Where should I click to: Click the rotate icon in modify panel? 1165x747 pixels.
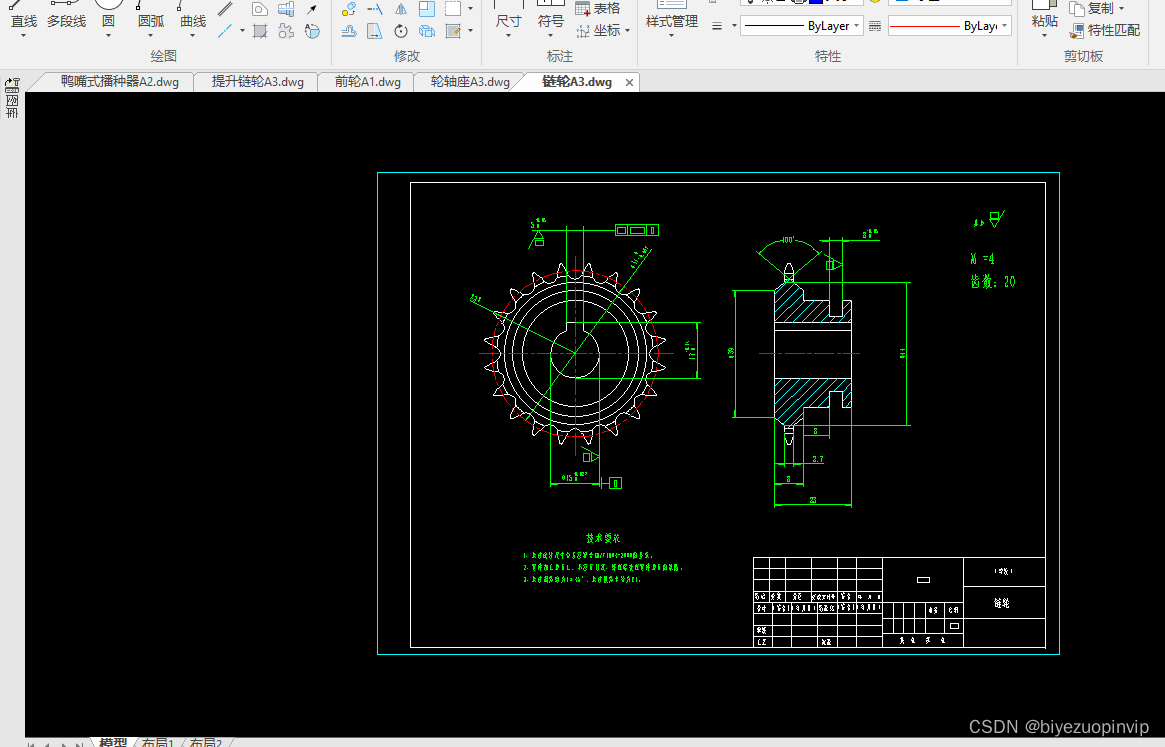click(x=401, y=31)
